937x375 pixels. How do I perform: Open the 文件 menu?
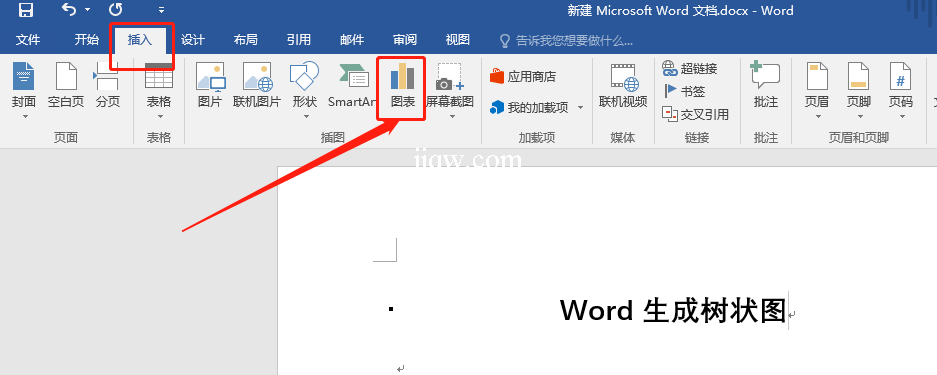(x=28, y=40)
